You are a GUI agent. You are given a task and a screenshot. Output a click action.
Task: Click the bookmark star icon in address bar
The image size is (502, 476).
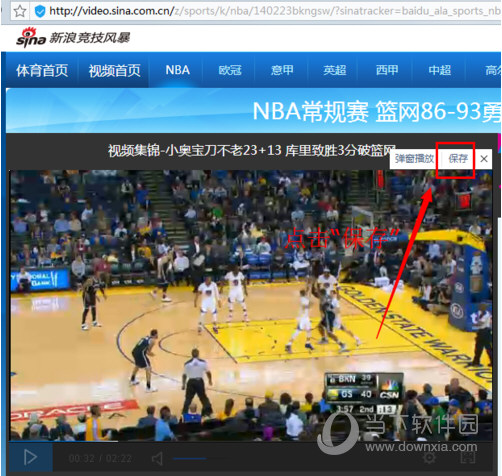tap(20, 11)
